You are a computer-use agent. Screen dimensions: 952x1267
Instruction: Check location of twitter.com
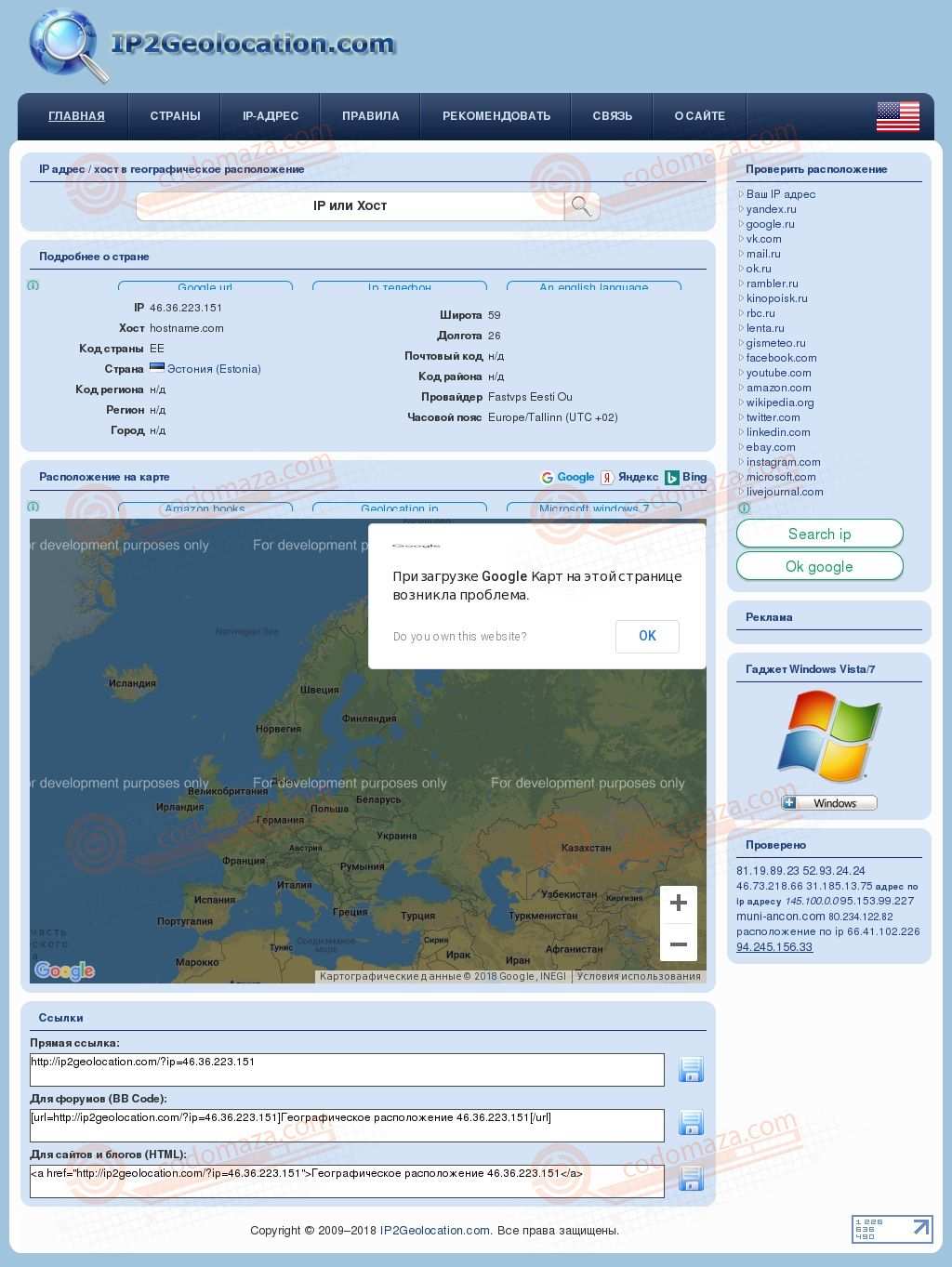click(x=773, y=417)
